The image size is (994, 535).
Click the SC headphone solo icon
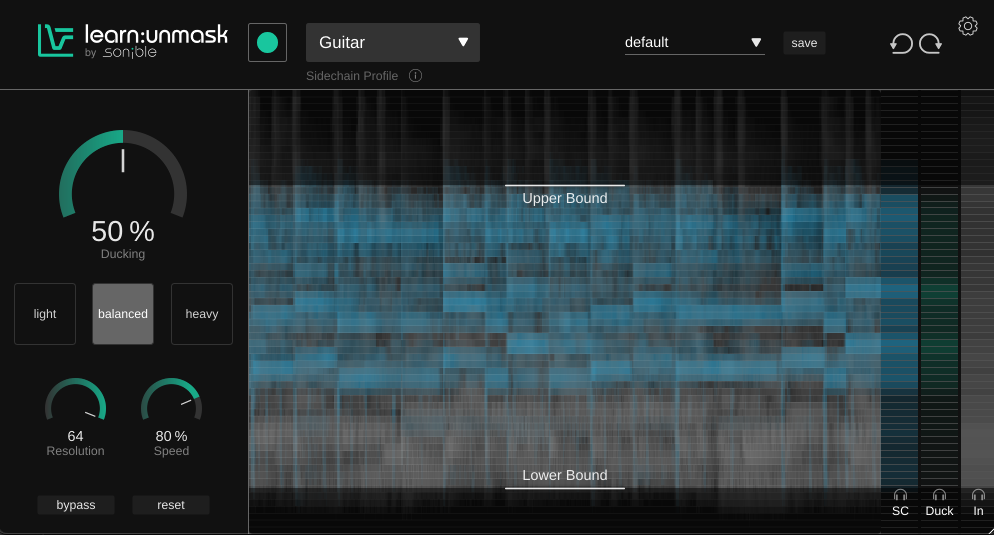point(900,495)
